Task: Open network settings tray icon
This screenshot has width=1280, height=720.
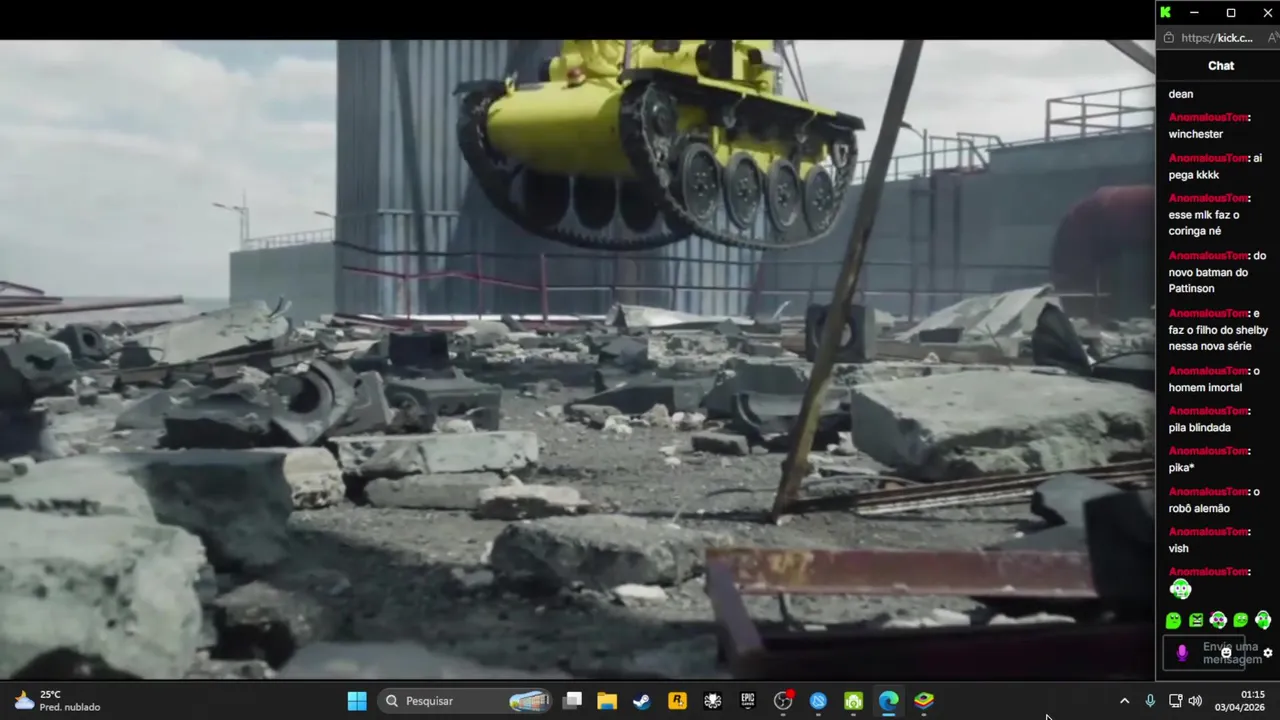Action: coord(1176,701)
